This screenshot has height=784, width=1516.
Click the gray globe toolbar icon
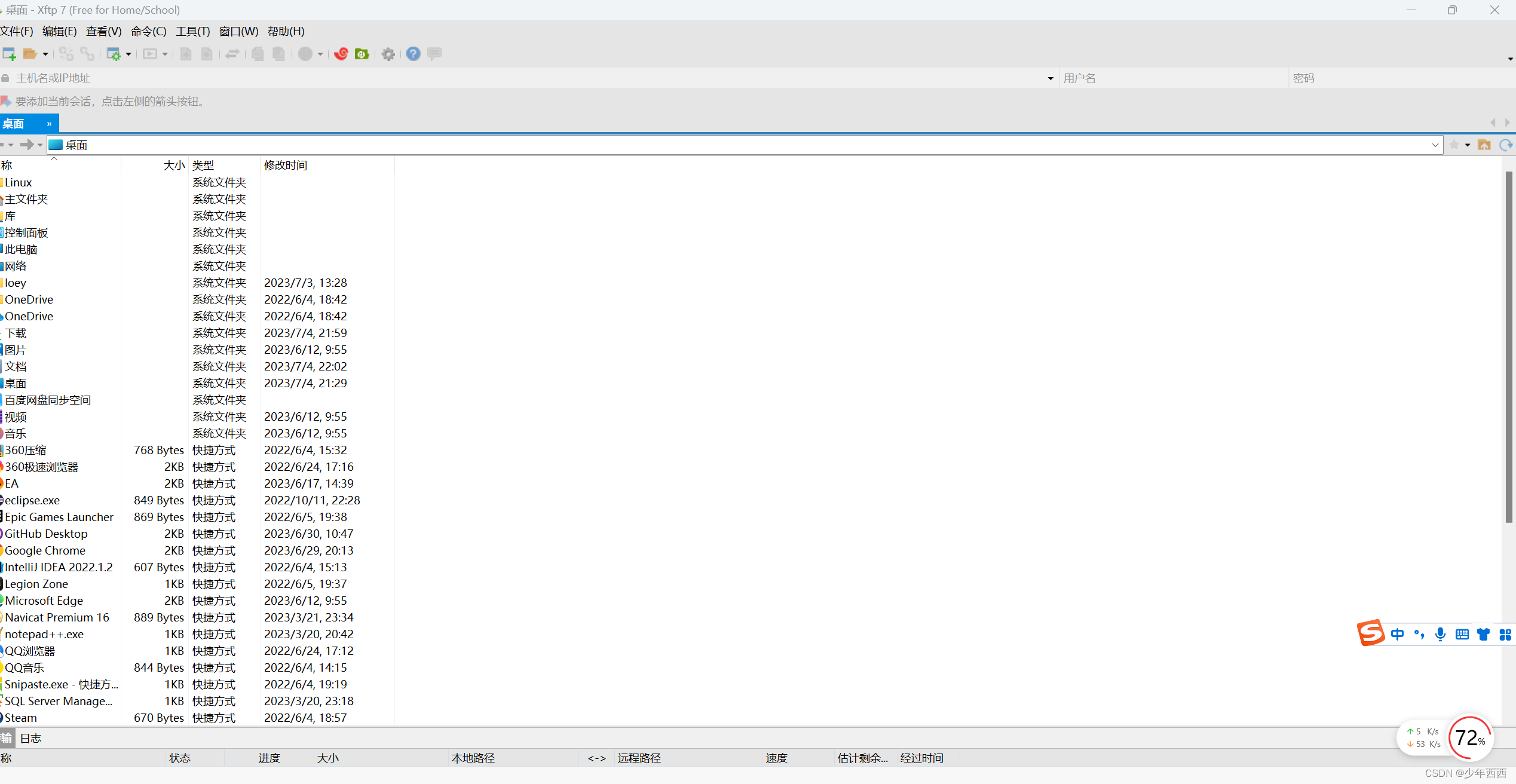[x=305, y=54]
